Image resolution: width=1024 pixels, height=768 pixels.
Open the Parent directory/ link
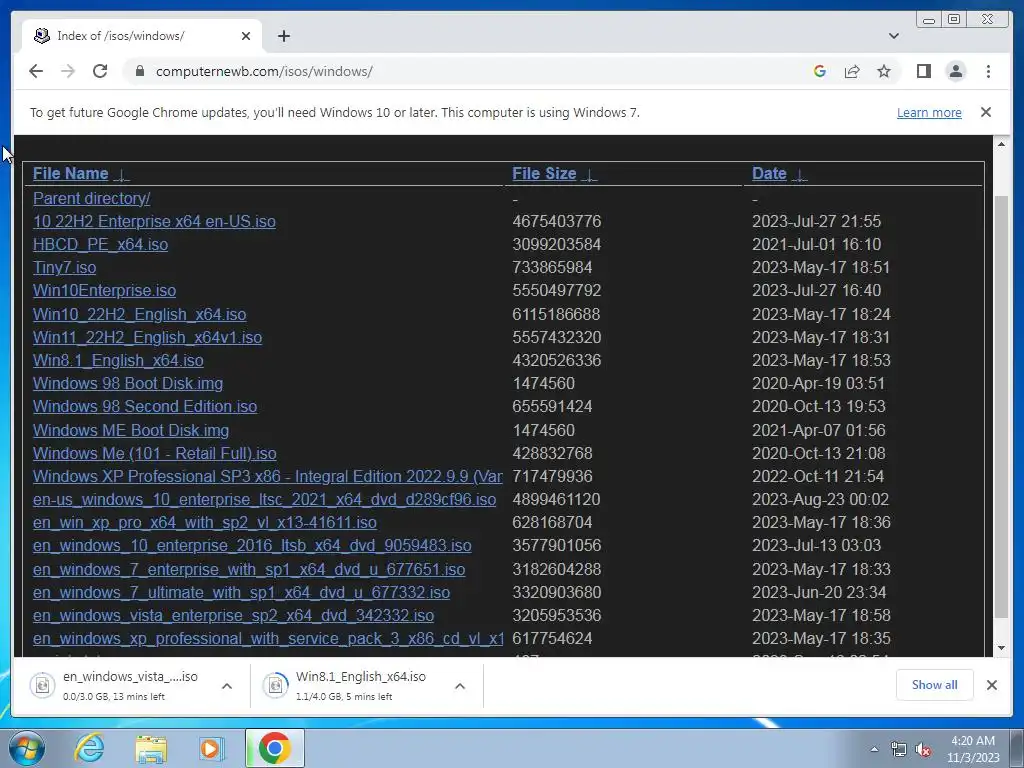coord(91,198)
